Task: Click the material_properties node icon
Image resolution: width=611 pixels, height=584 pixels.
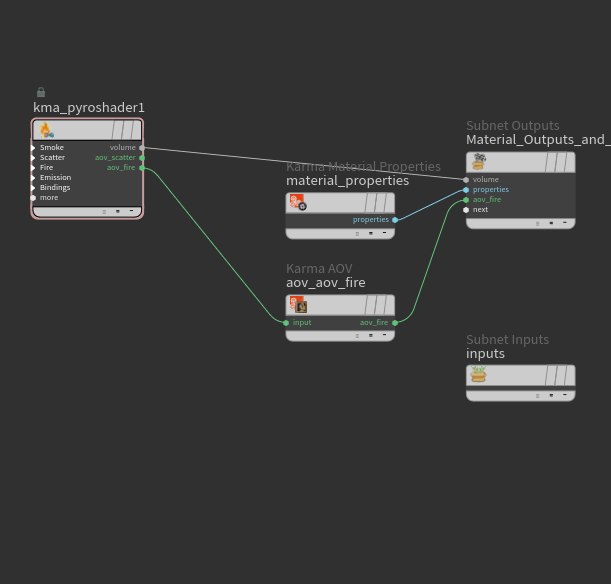Action: pos(298,203)
